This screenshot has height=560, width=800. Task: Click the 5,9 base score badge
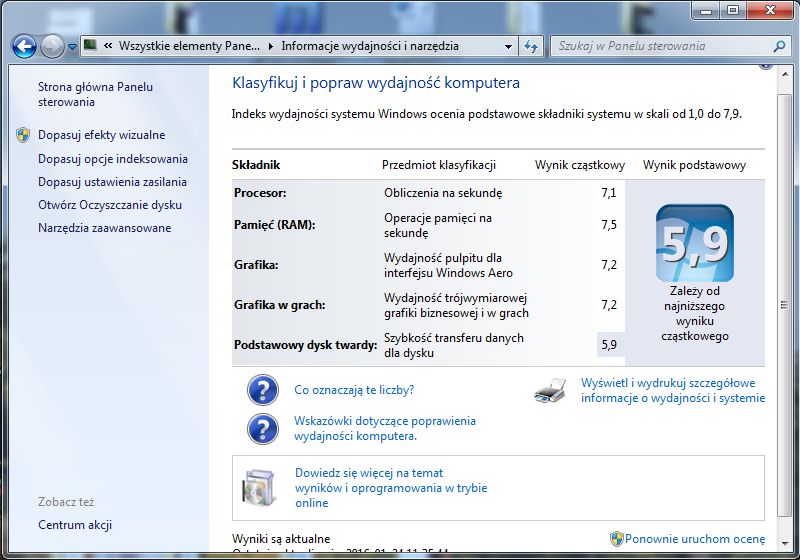click(694, 243)
